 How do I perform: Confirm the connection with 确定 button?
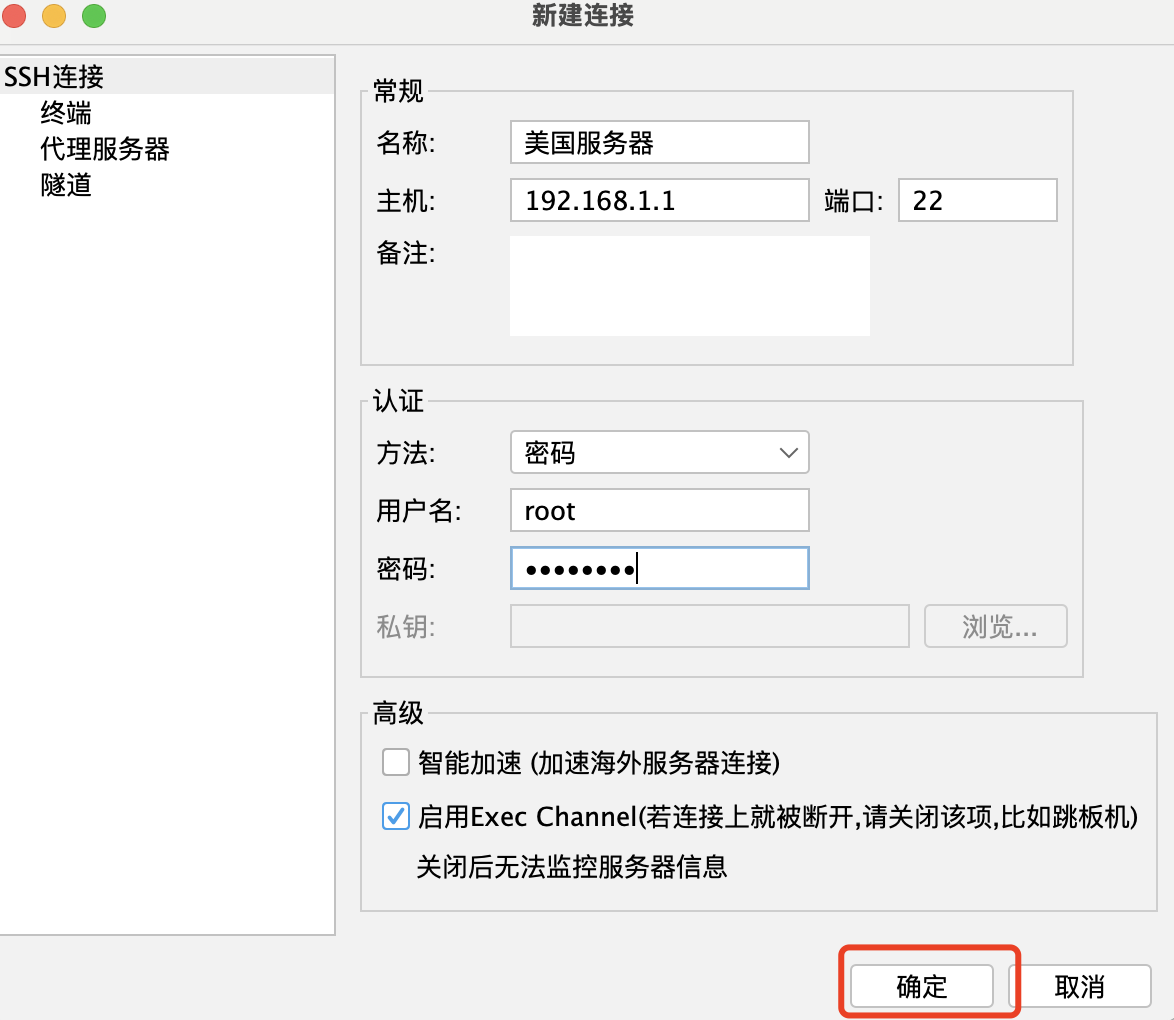click(x=921, y=987)
